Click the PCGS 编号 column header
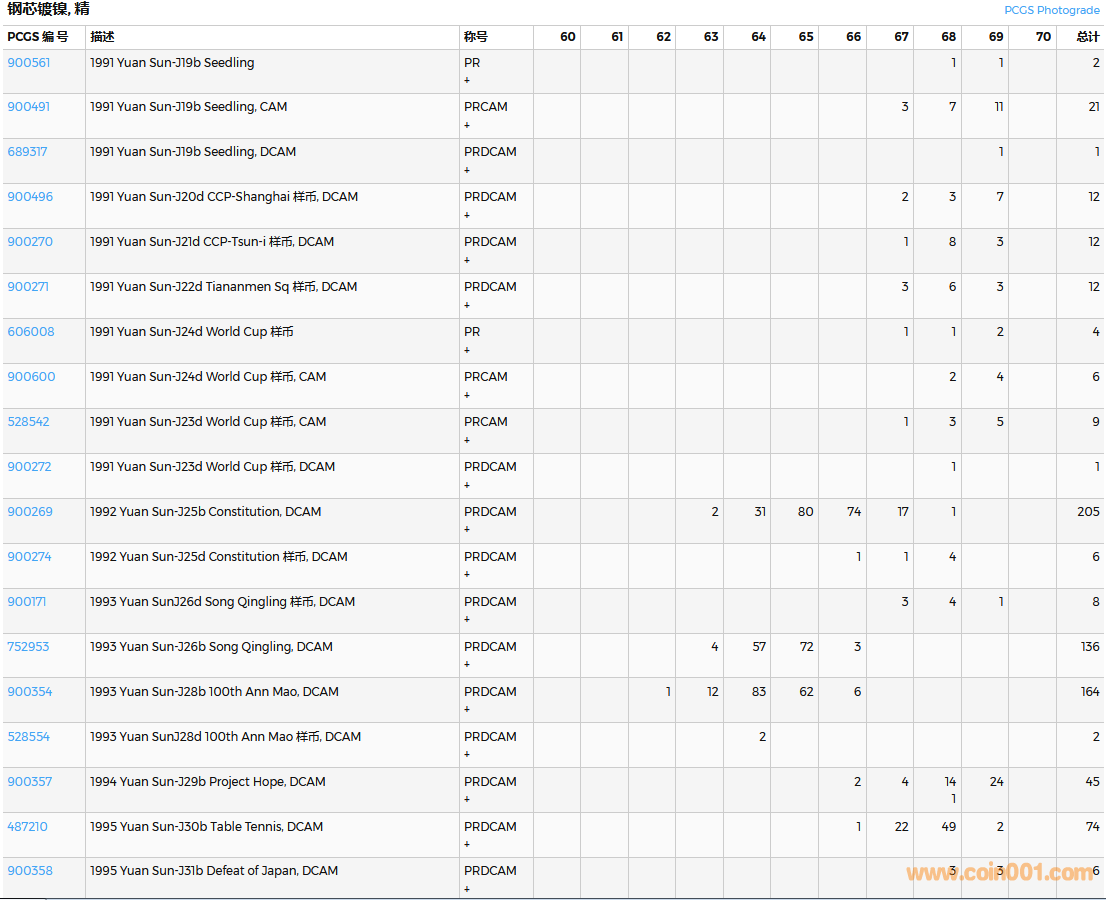Screen dimensions: 1106x900 click(38, 37)
